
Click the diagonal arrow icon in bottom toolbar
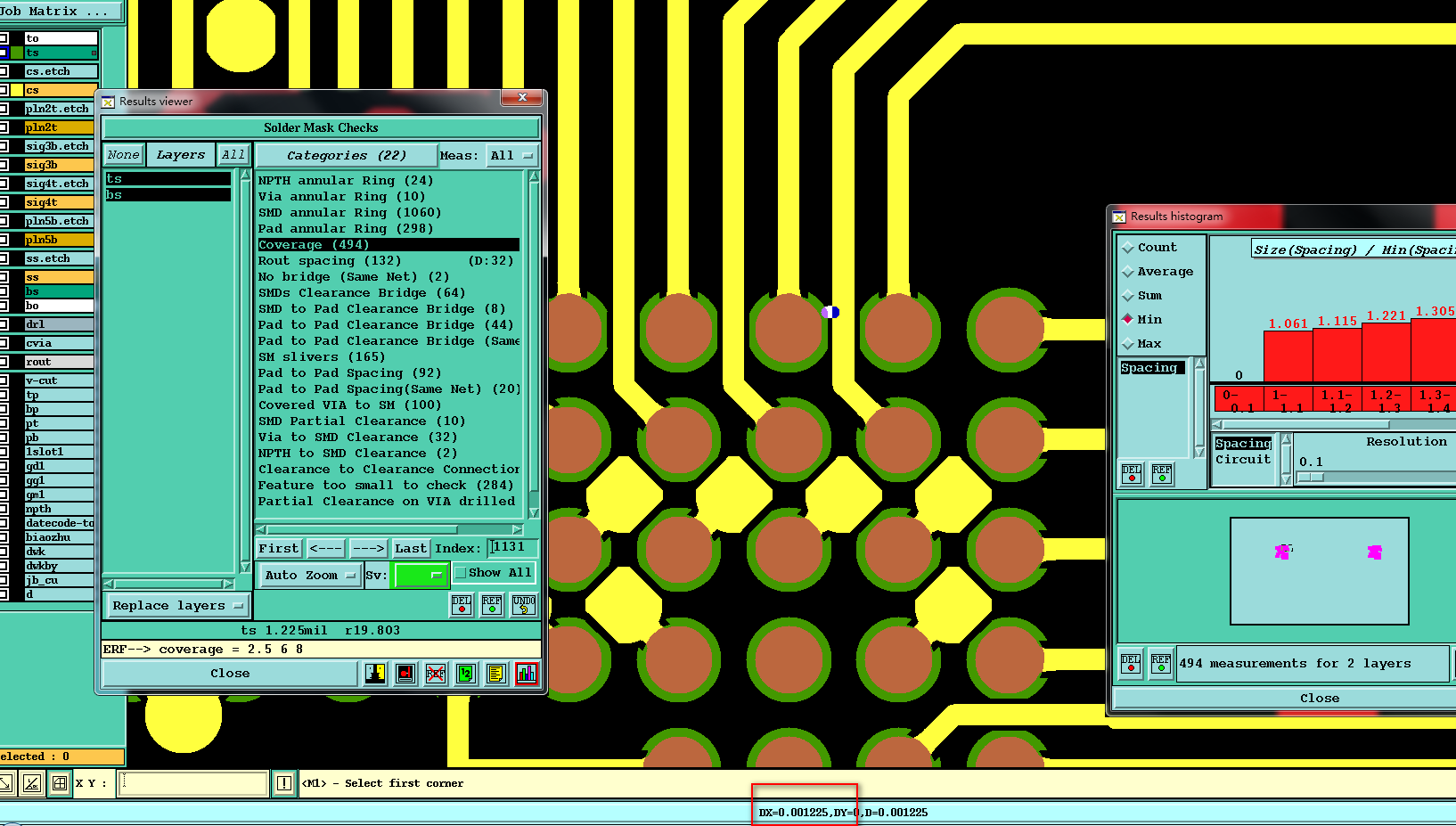(x=5, y=783)
